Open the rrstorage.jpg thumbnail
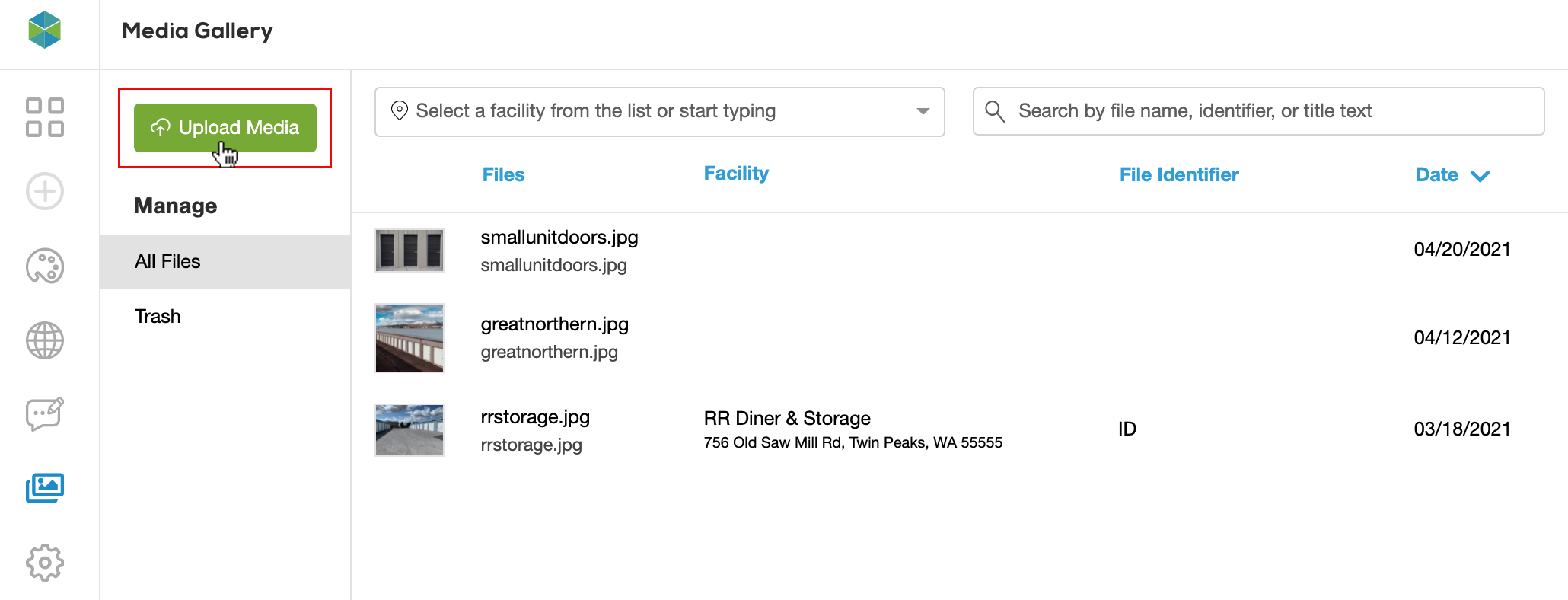Viewport: 1568px width, 600px height. 410,430
